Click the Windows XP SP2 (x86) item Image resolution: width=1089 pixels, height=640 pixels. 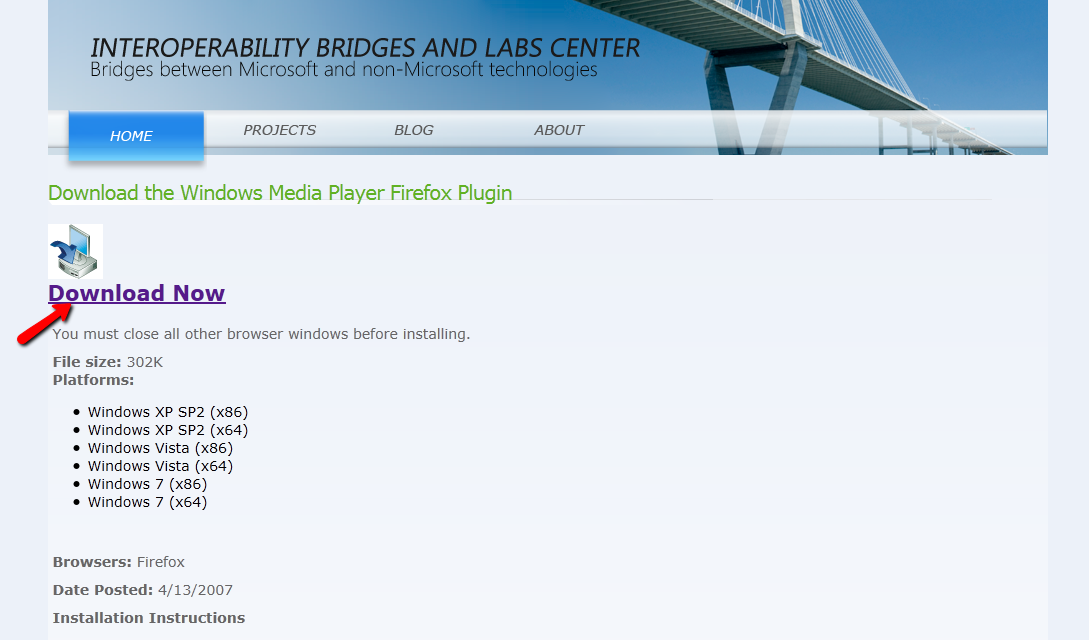[x=168, y=412]
